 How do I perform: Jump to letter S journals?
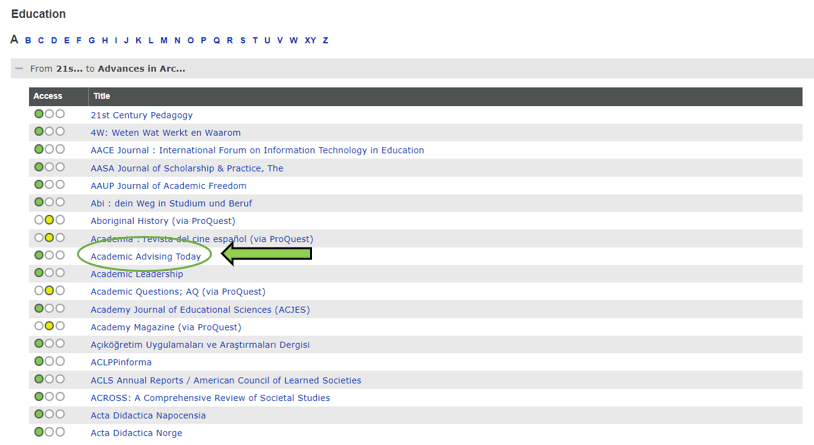point(242,41)
